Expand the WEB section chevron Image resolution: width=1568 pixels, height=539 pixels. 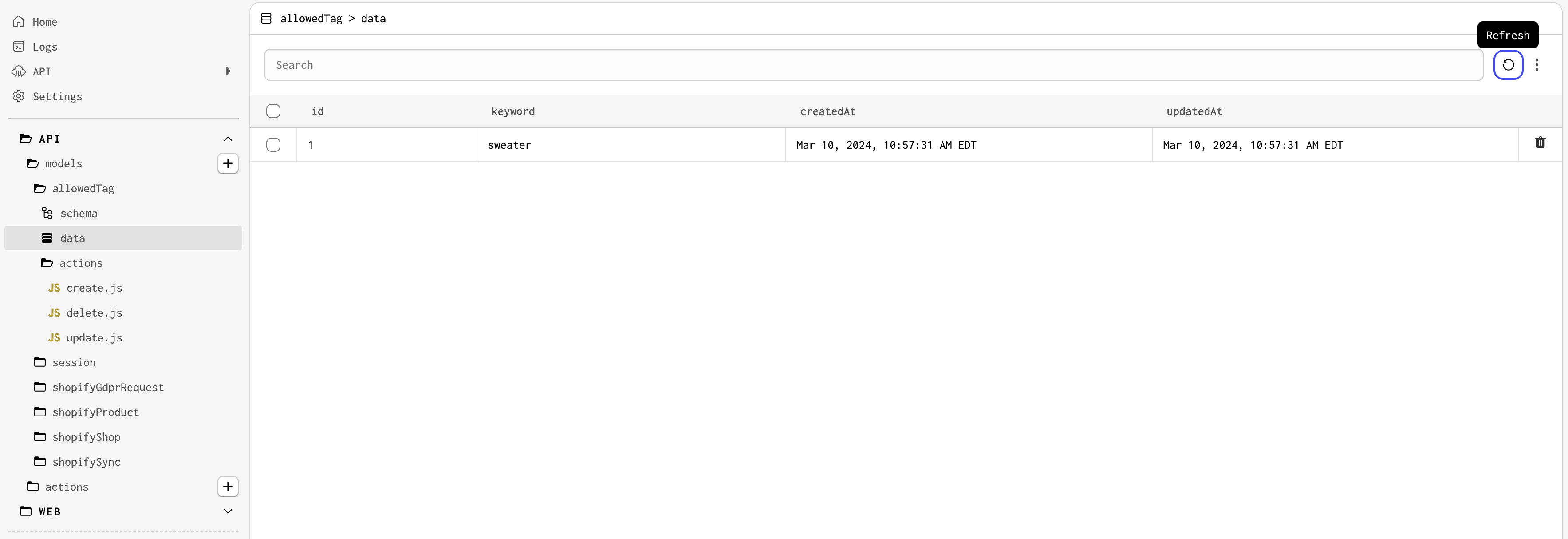coord(228,511)
